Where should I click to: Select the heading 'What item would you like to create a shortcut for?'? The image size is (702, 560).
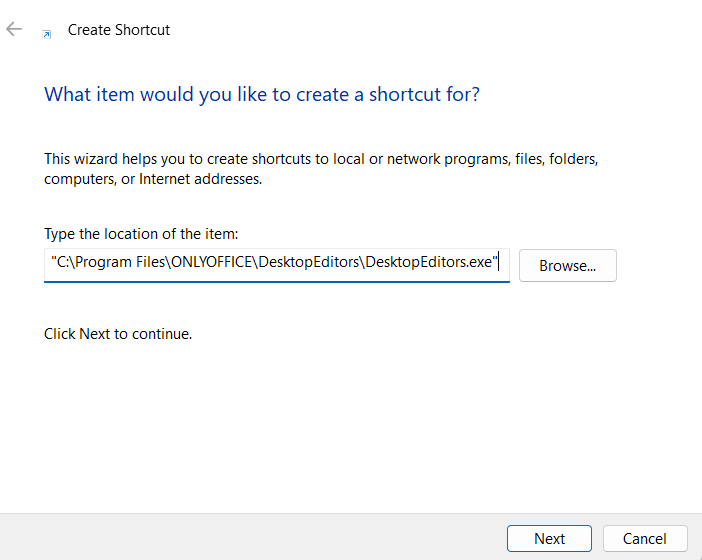click(262, 94)
